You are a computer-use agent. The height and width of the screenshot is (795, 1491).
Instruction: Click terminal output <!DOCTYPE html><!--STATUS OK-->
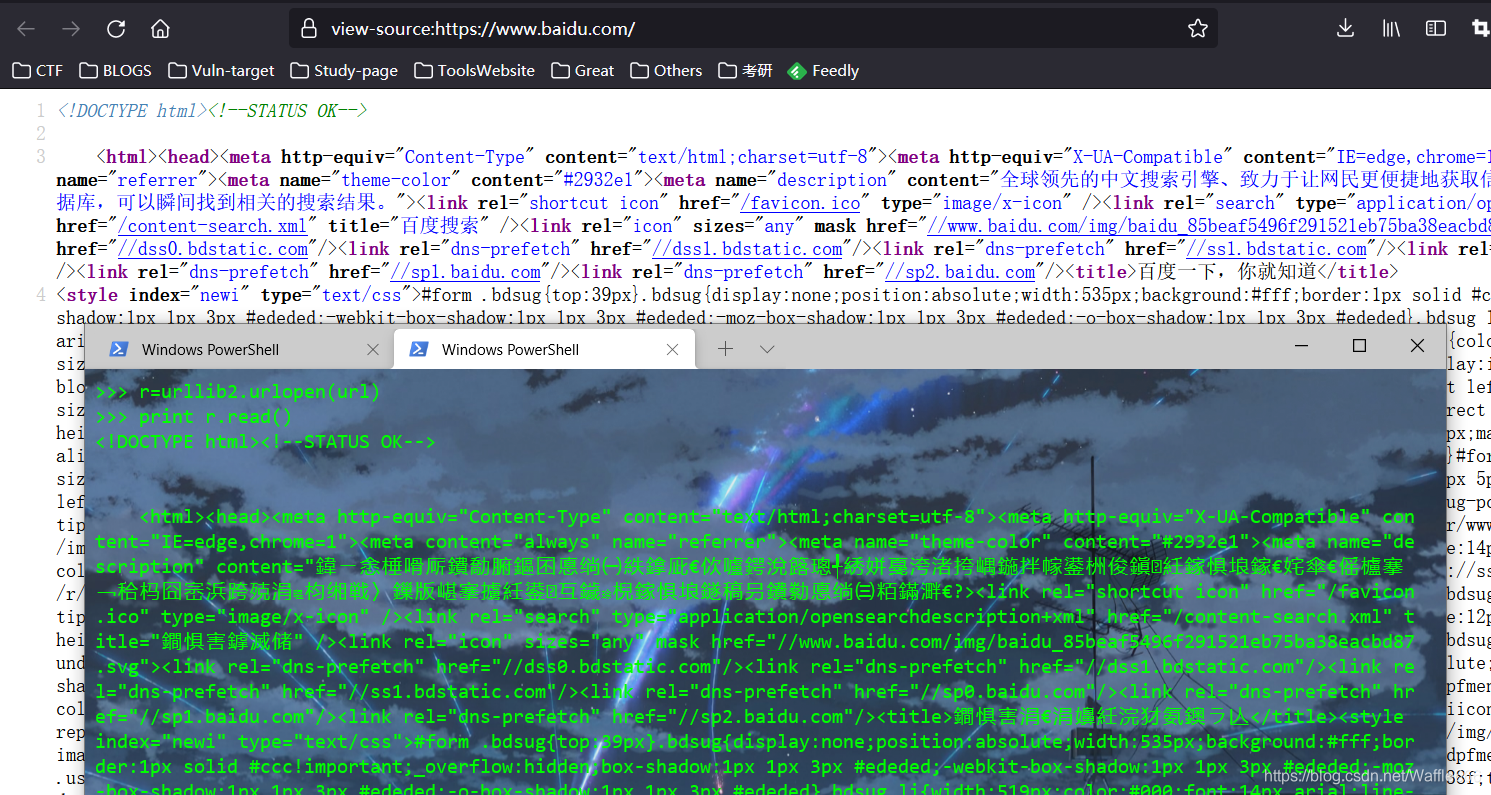pos(265,442)
